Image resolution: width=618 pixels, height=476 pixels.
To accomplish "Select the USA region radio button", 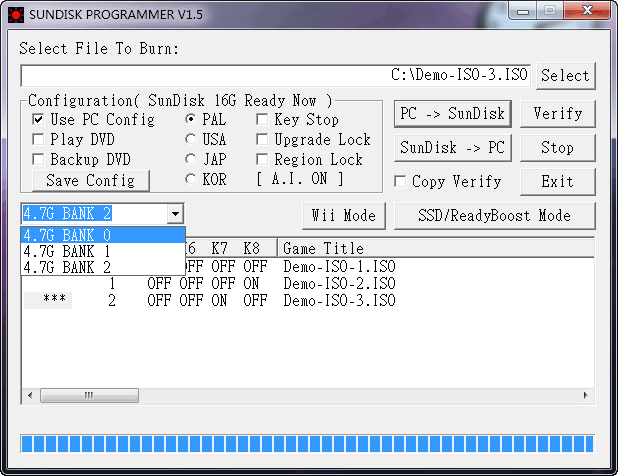I will (191, 139).
